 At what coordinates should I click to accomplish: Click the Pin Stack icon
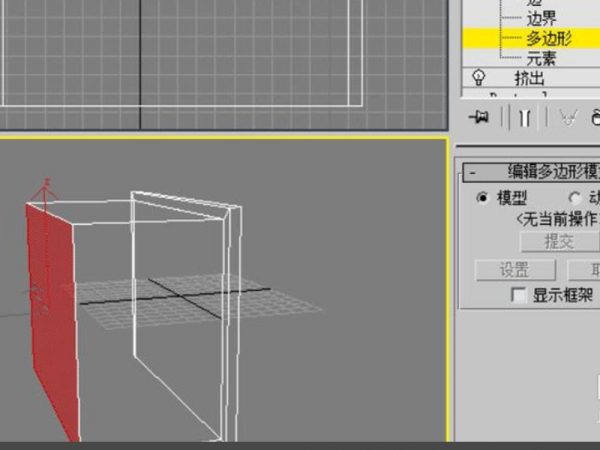click(479, 116)
